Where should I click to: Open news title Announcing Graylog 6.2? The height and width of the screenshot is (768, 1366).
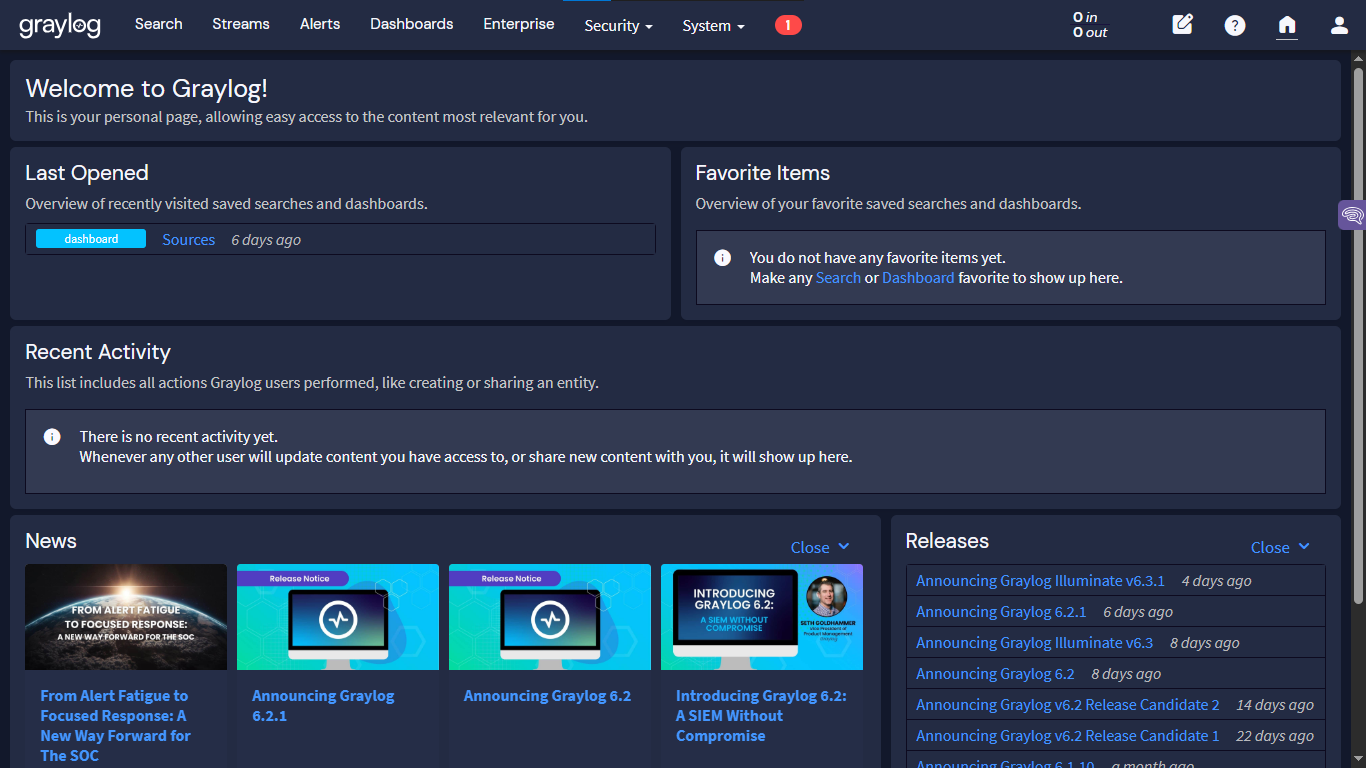[x=547, y=696]
